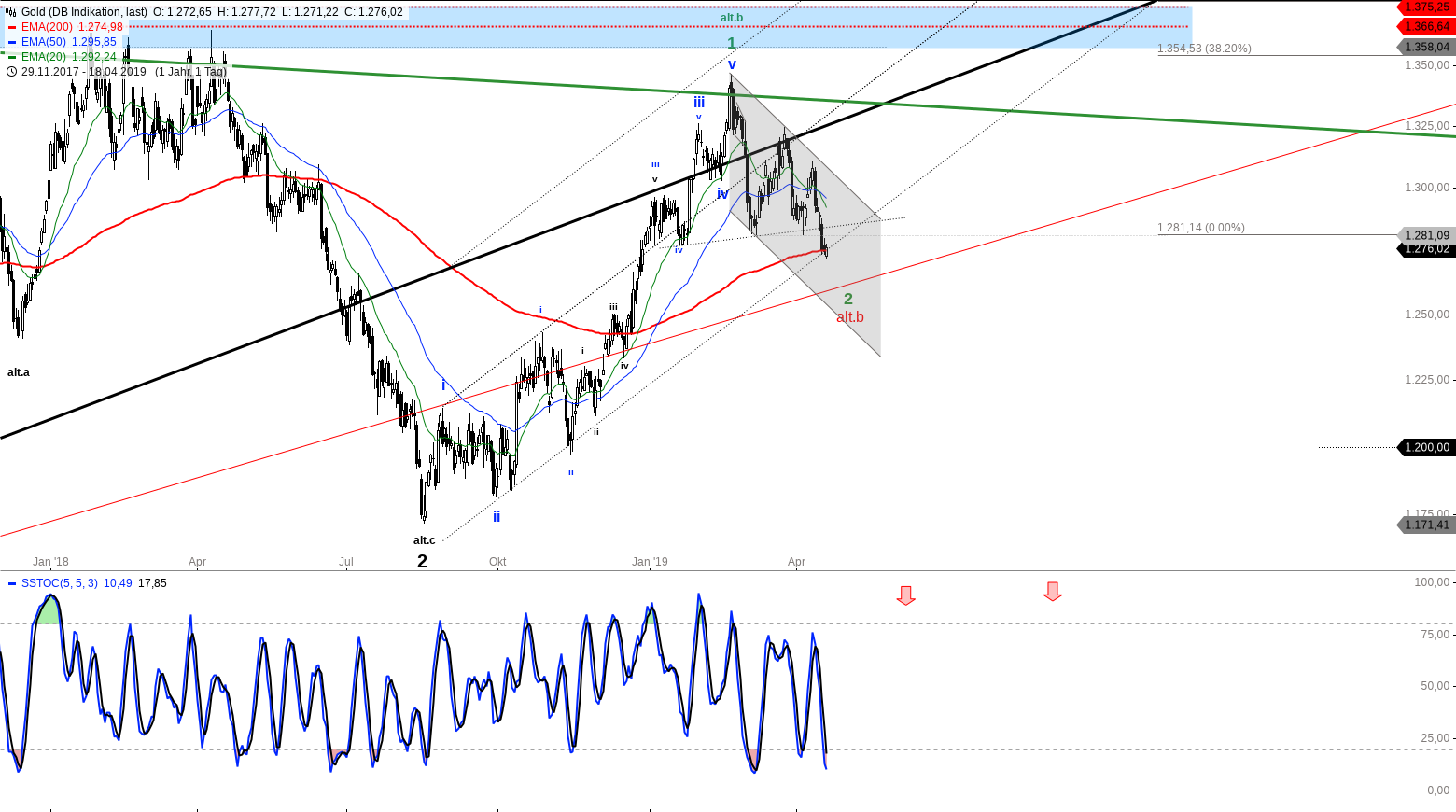The width and height of the screenshot is (1456, 812).
Task: Click the blue SSTOC legend marker
Action: pos(12,583)
